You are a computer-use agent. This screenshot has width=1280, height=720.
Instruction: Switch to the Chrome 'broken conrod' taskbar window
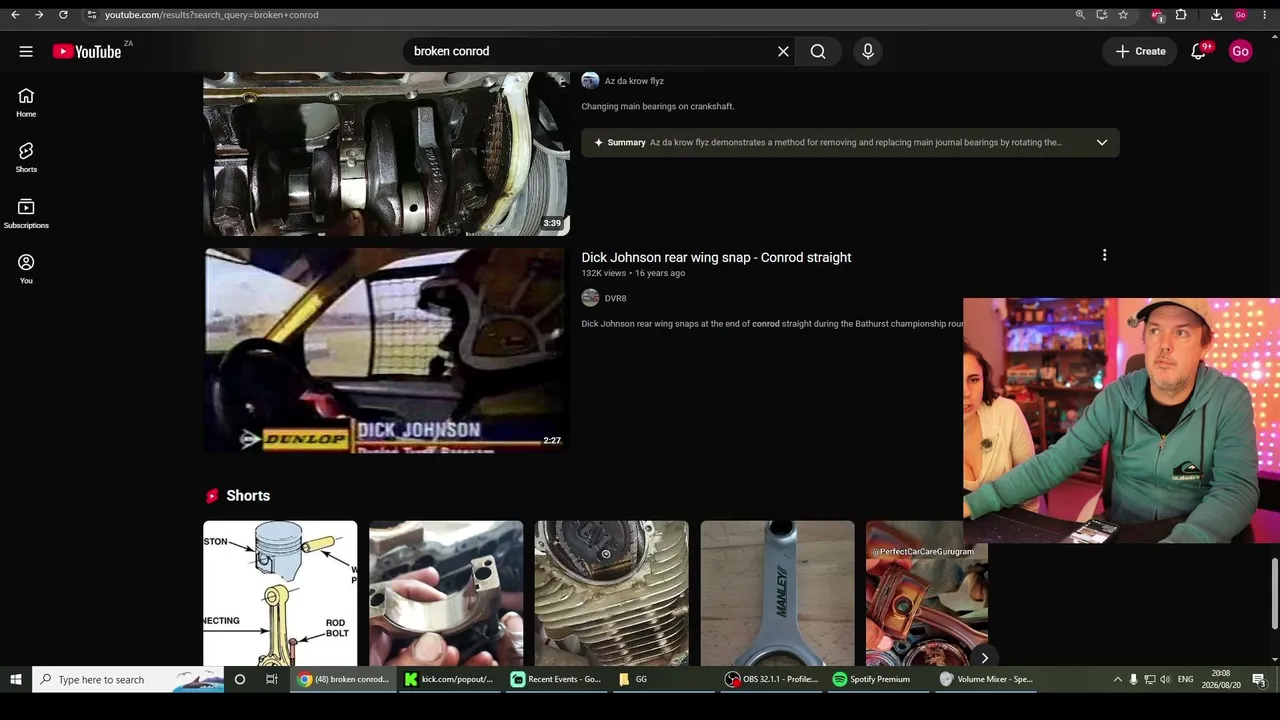[x=344, y=680]
